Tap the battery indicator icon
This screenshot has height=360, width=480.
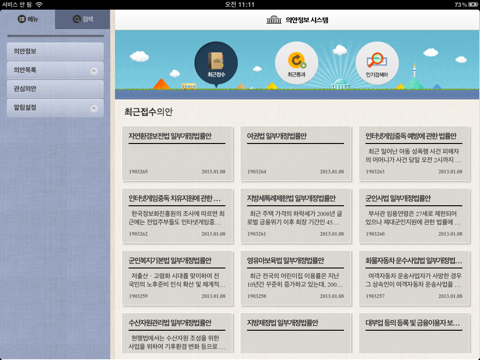473,4
